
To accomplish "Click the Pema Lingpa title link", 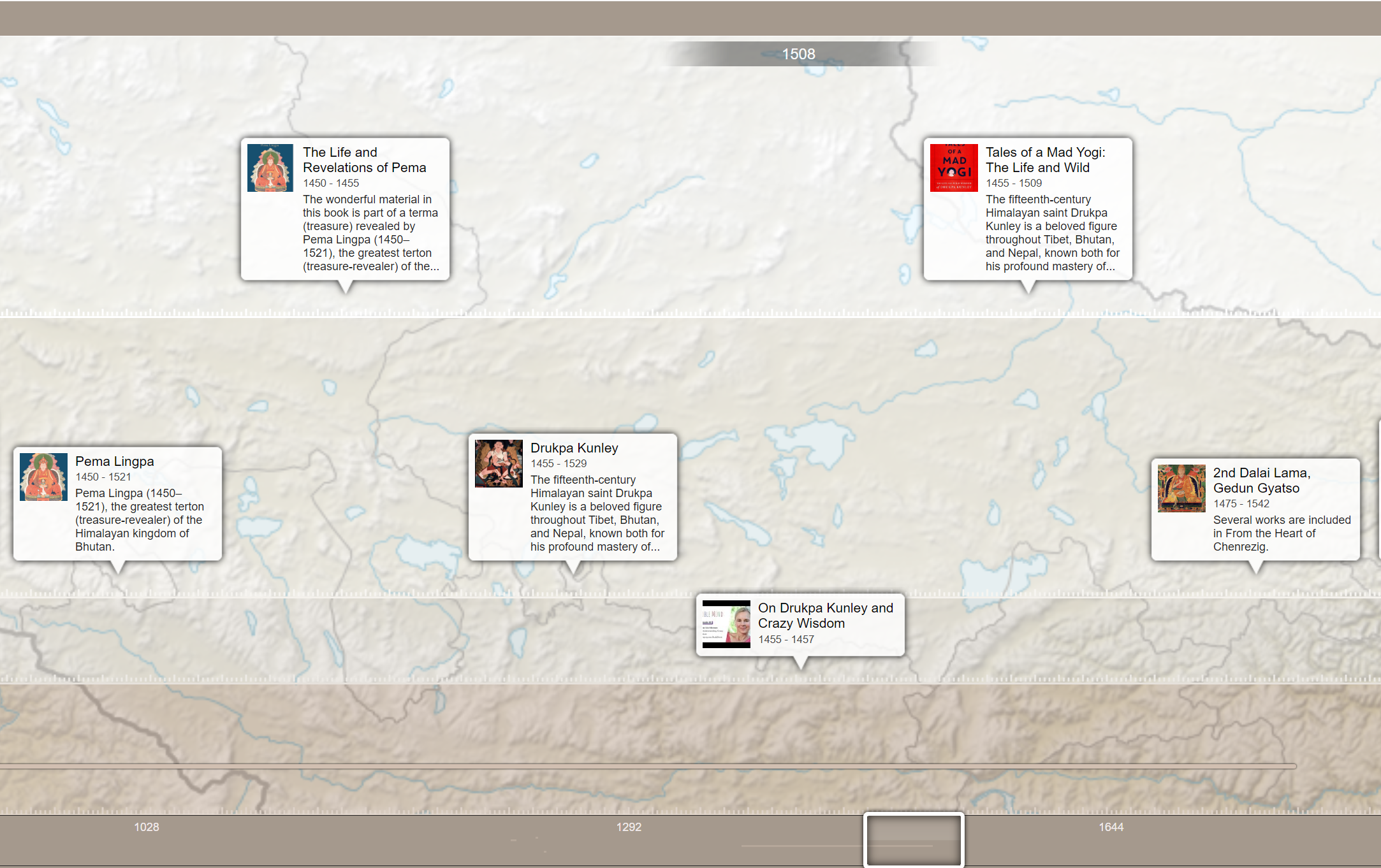I will [x=115, y=461].
